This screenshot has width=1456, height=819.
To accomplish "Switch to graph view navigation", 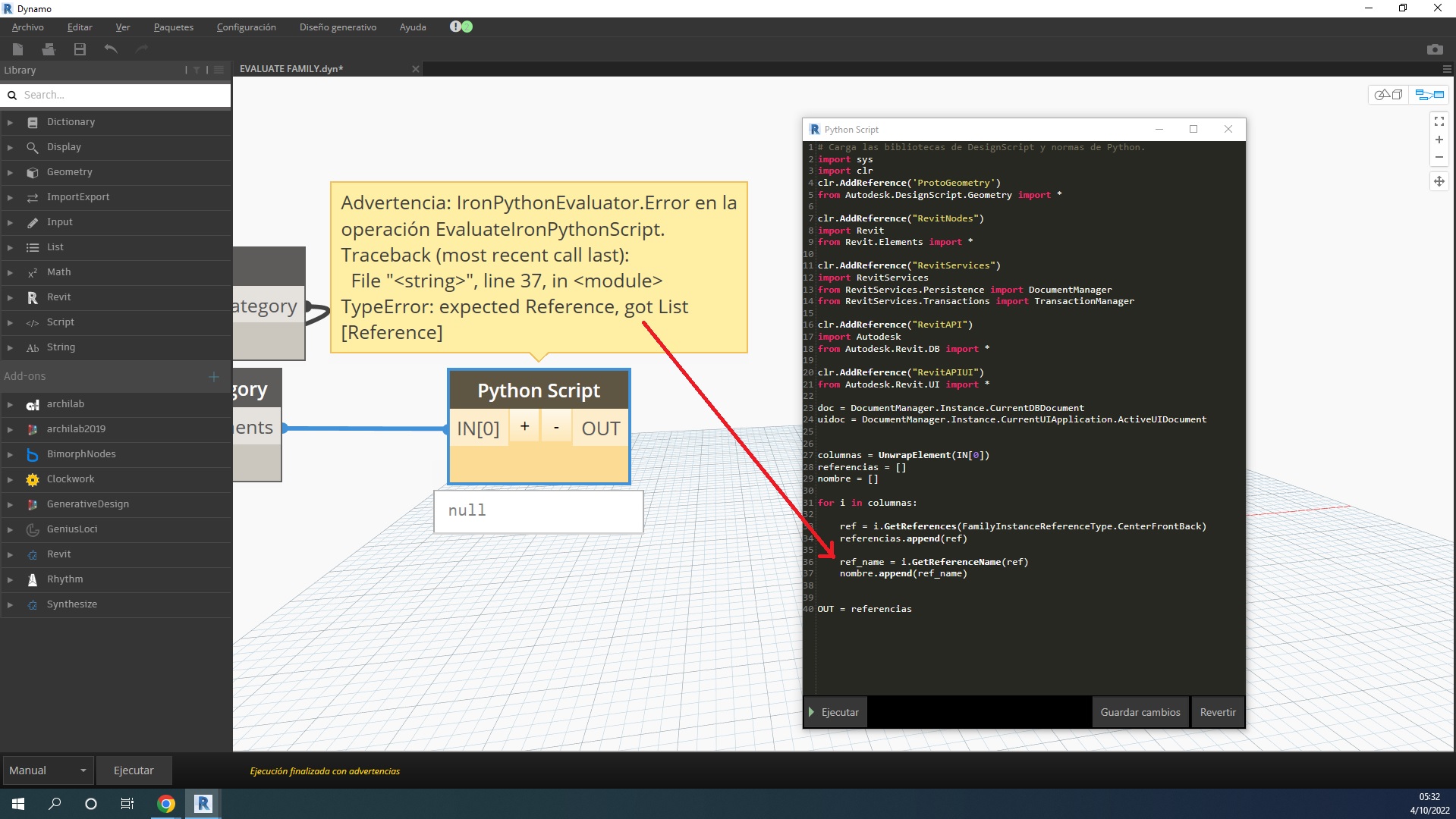I will 1429,95.
